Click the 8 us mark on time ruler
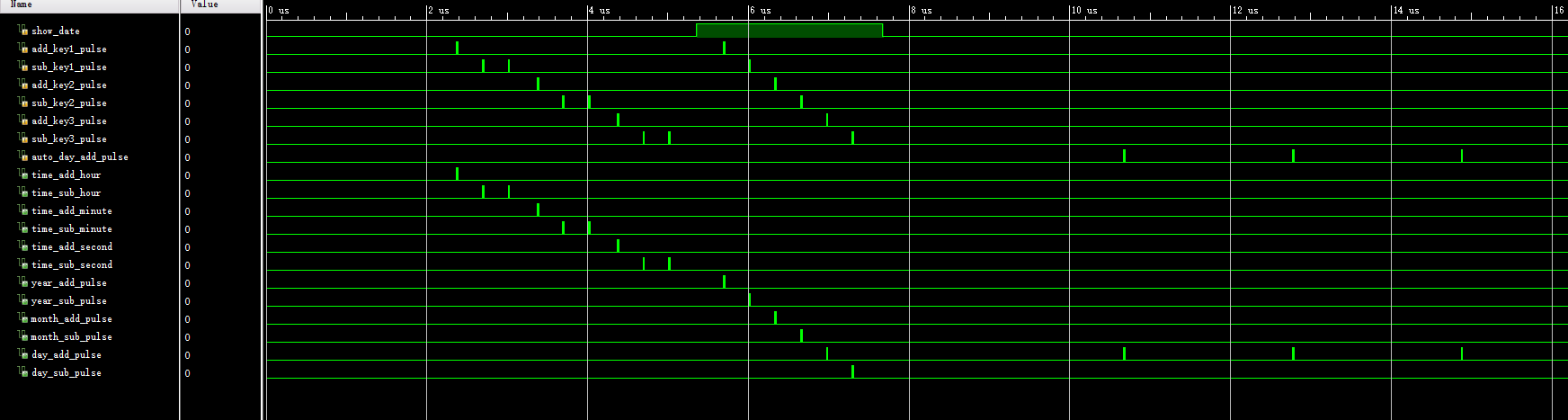 coord(922,10)
